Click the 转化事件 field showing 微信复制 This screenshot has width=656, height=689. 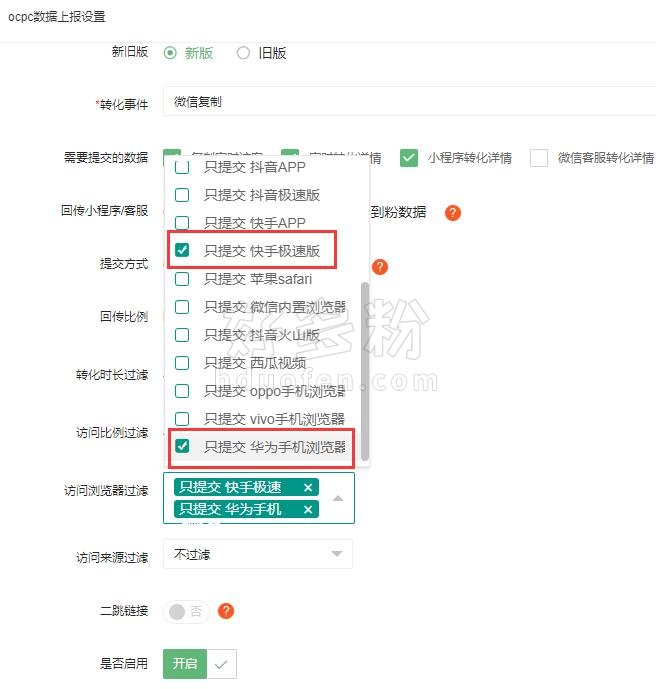(409, 102)
